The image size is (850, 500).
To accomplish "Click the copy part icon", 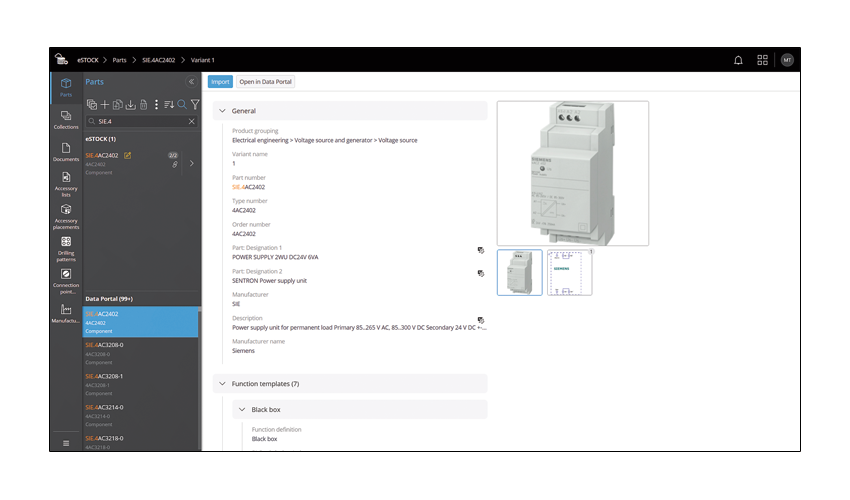I will tap(118, 104).
